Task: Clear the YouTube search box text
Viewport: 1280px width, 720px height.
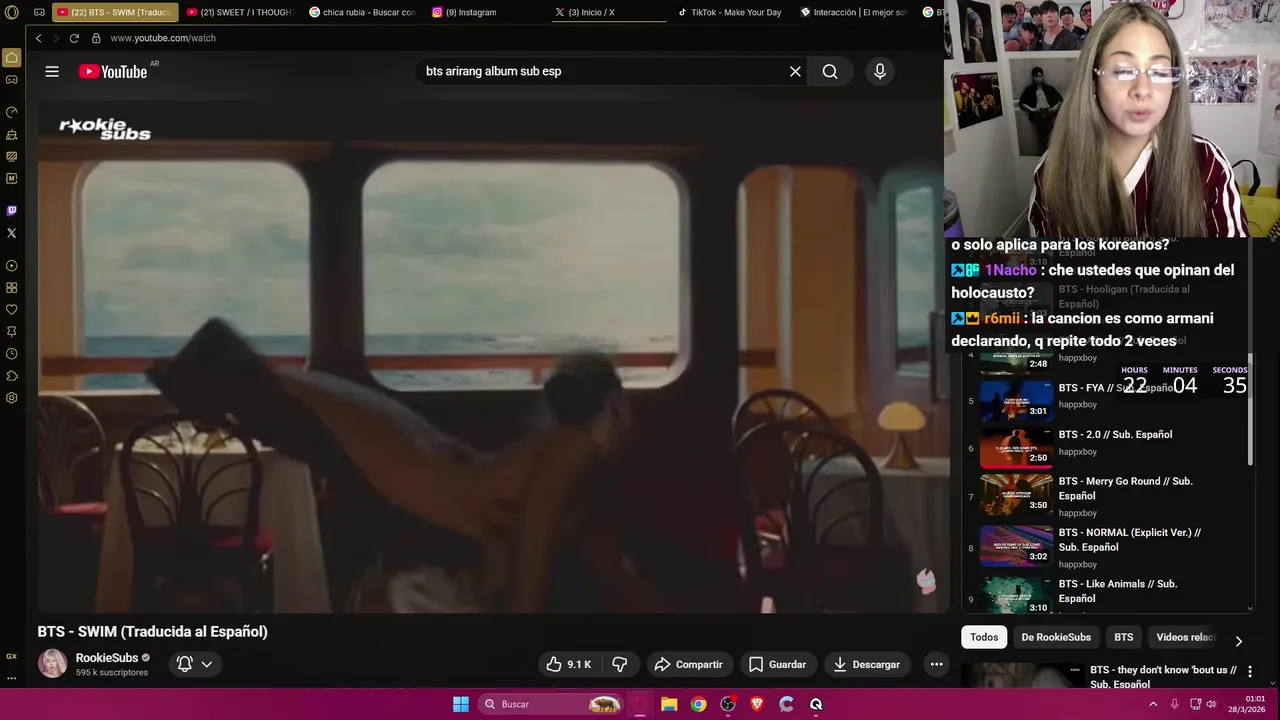Action: (x=795, y=71)
